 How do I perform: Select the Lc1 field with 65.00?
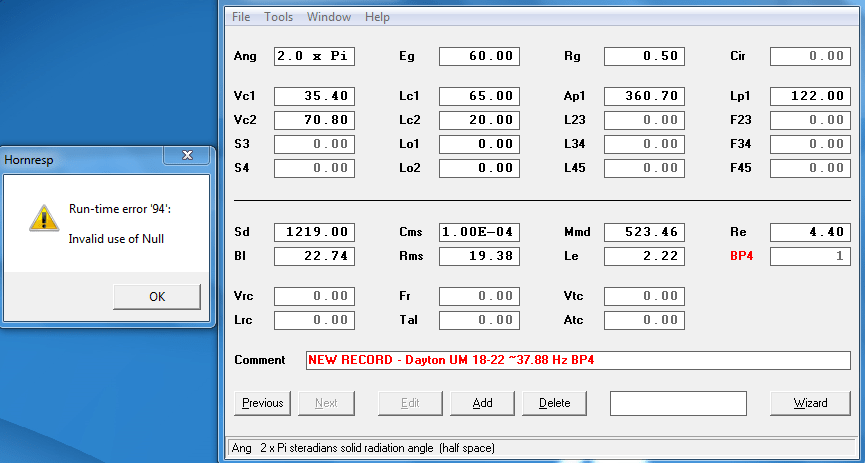[479, 96]
